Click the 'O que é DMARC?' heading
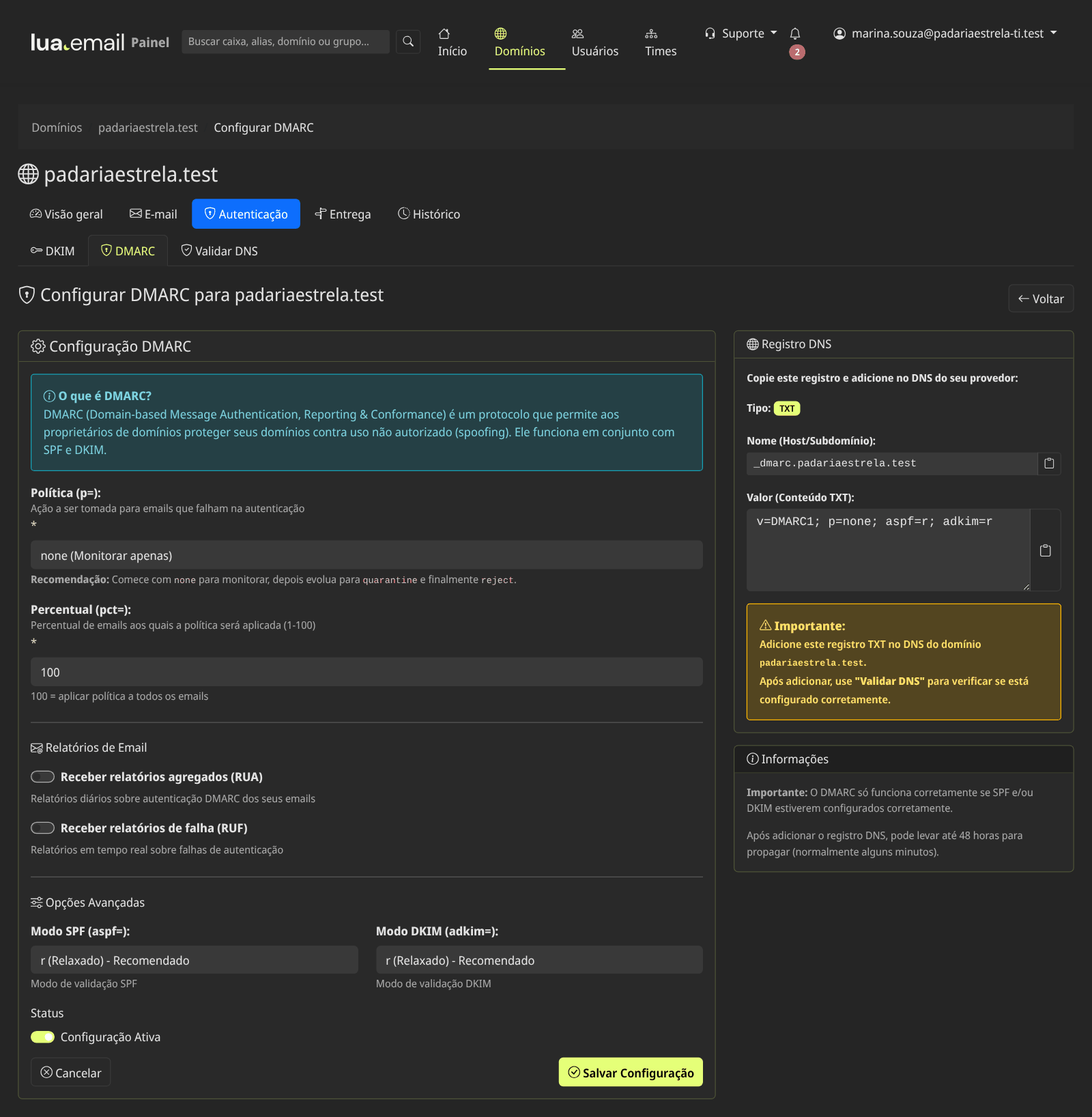 (x=104, y=396)
